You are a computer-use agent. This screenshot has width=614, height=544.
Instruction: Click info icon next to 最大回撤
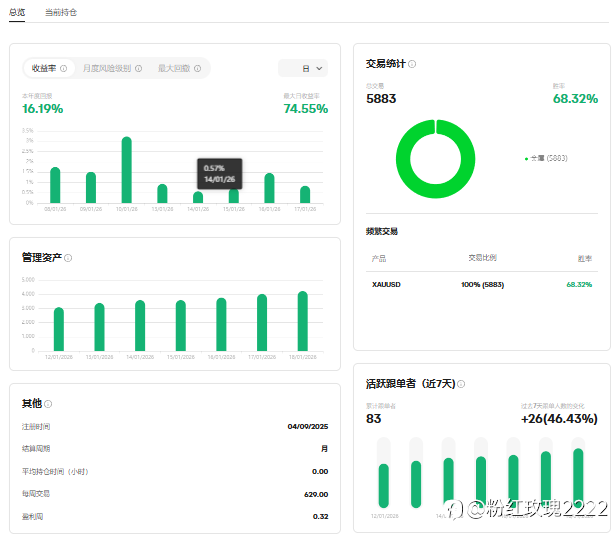198,69
